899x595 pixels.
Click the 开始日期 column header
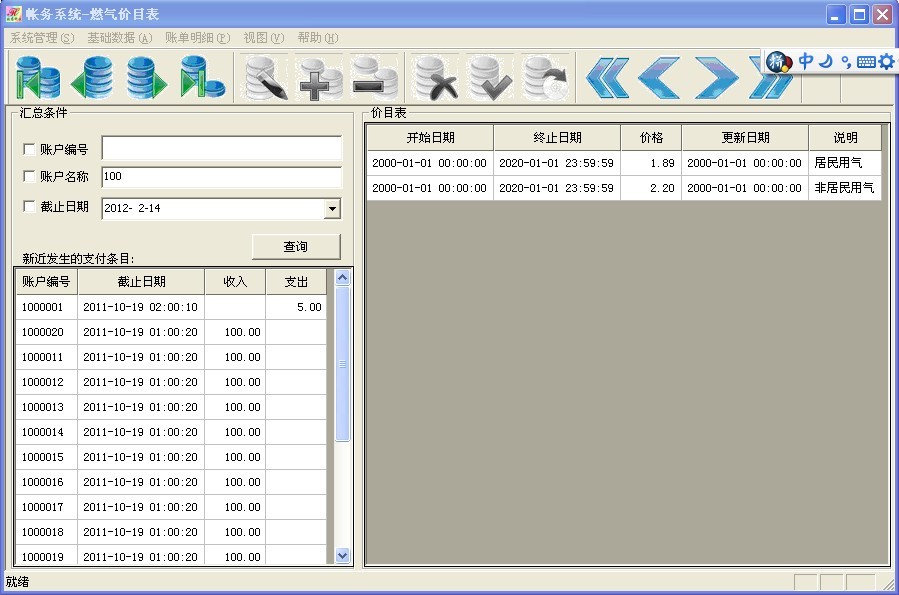(430, 138)
